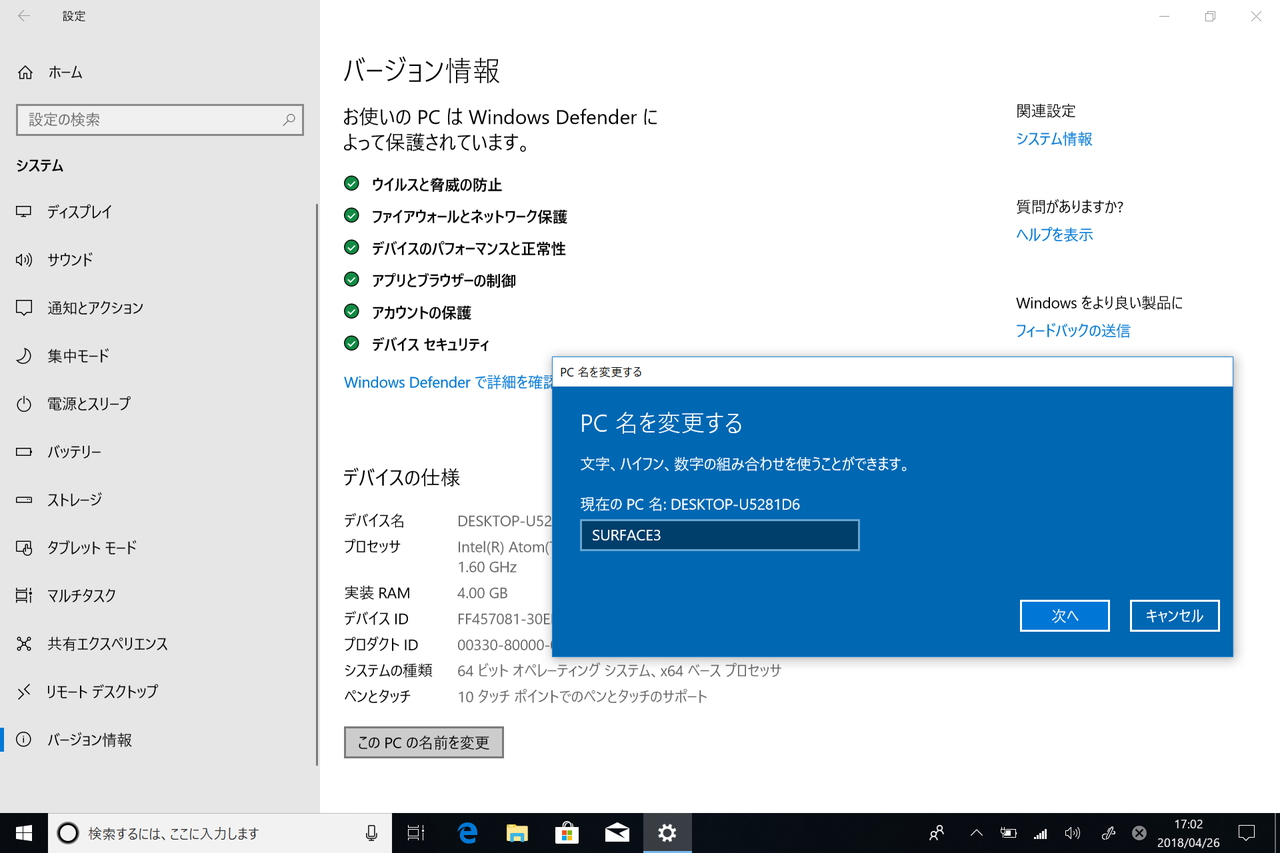The height and width of the screenshot is (853, 1280).
Task: Click the 4.00 GB RAM value
Action: [483, 593]
